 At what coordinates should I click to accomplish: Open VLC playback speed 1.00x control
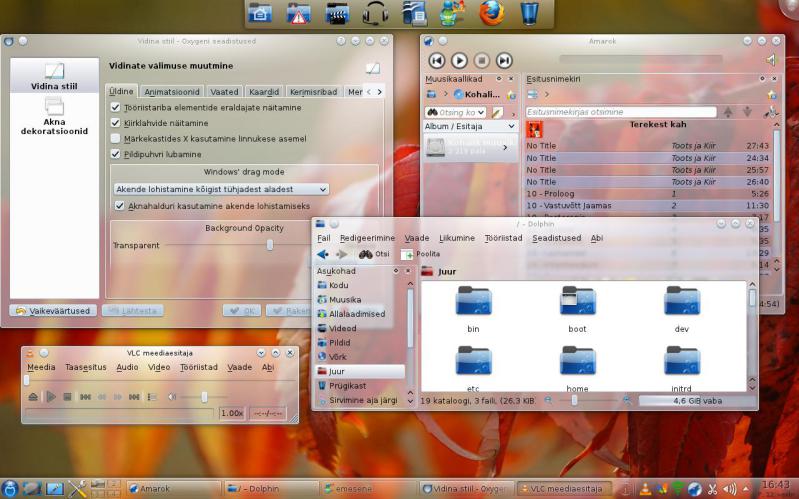tap(232, 413)
